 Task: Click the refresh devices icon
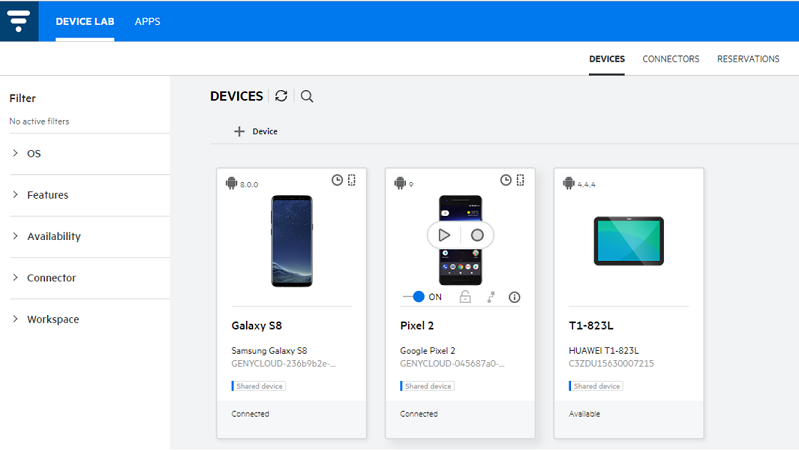click(x=281, y=96)
